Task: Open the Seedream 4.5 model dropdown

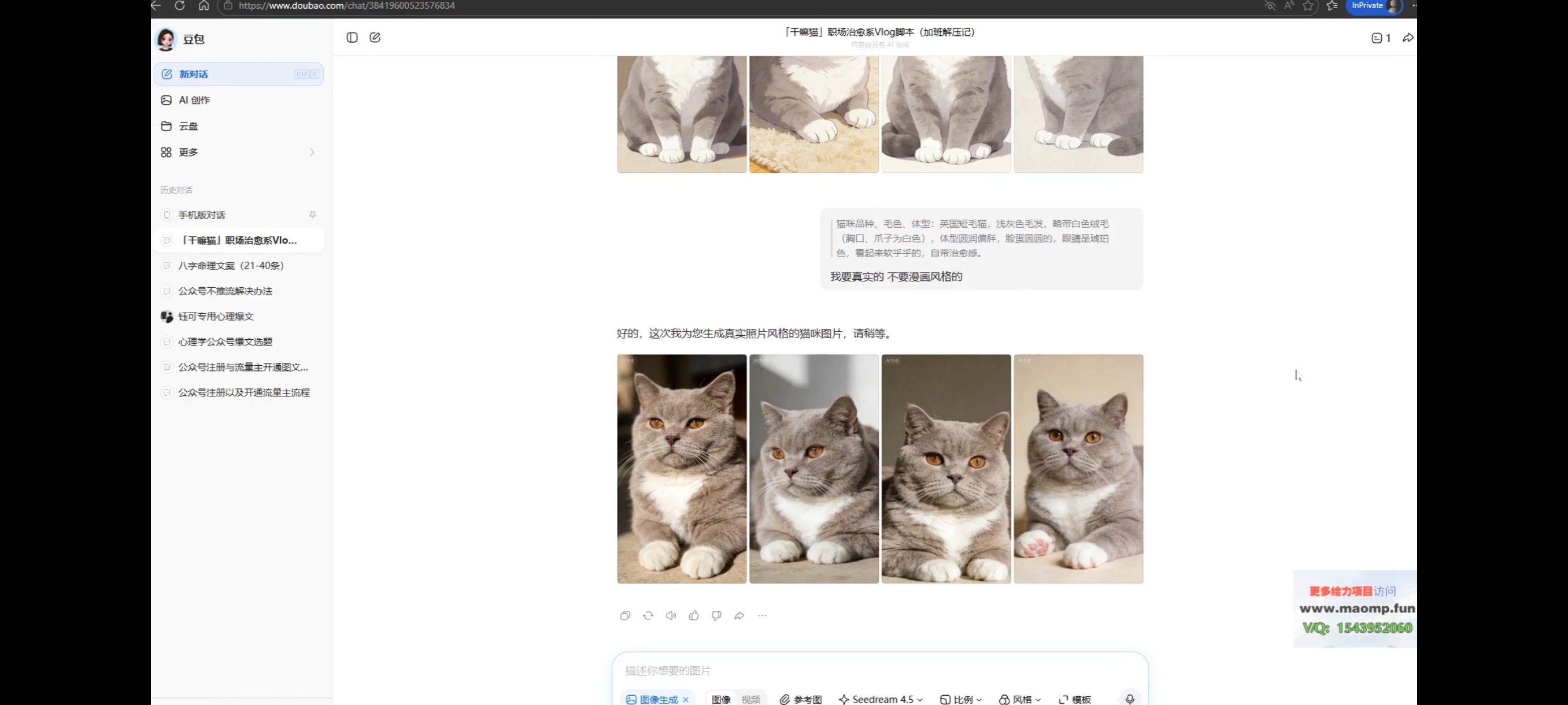Action: pyautogui.click(x=881, y=700)
